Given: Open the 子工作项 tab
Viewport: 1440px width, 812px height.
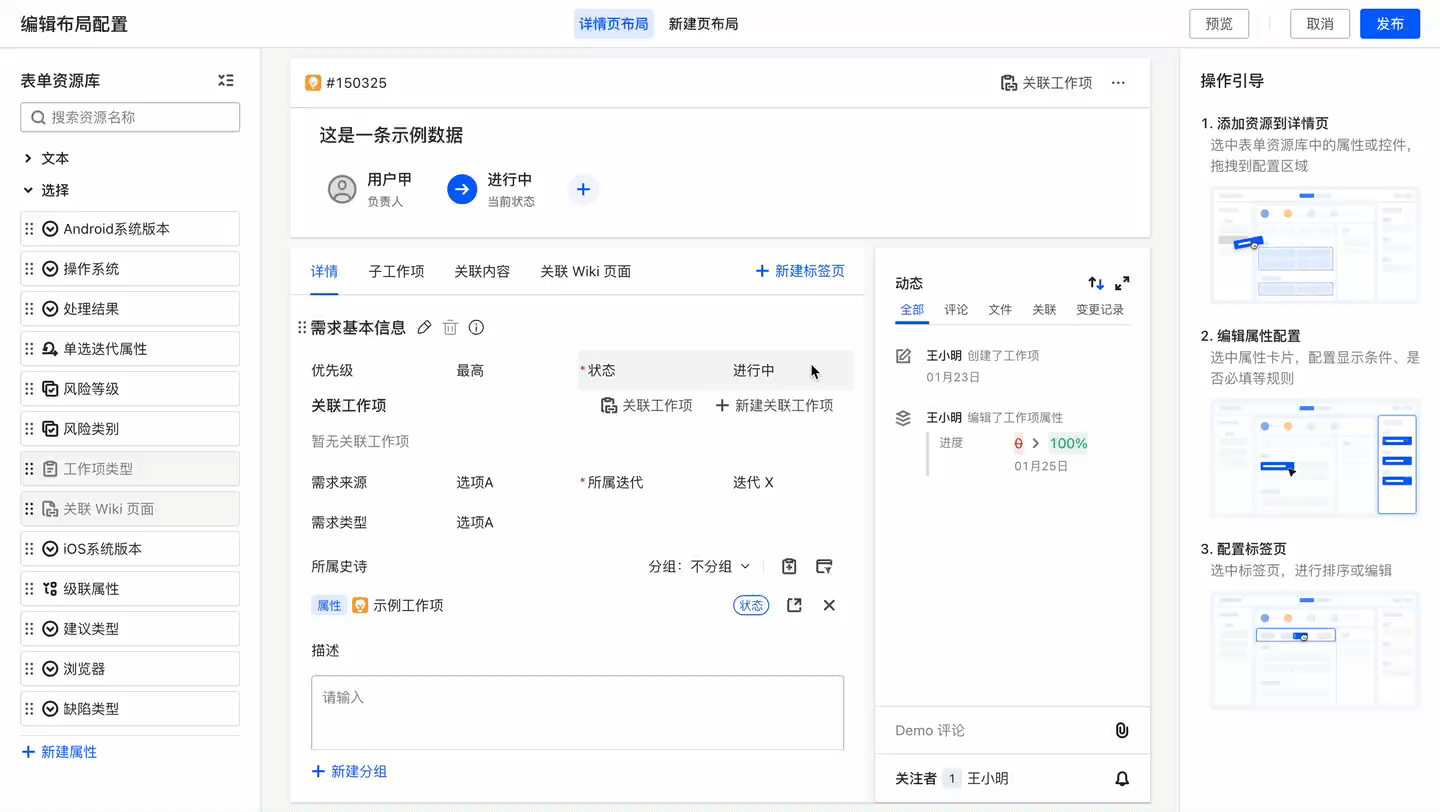Looking at the screenshot, I should 396,271.
